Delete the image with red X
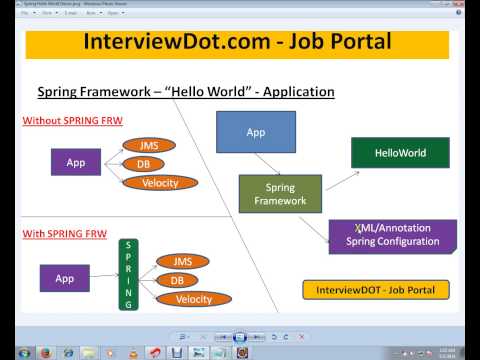Viewport: 480px width, 360px height. [302, 337]
